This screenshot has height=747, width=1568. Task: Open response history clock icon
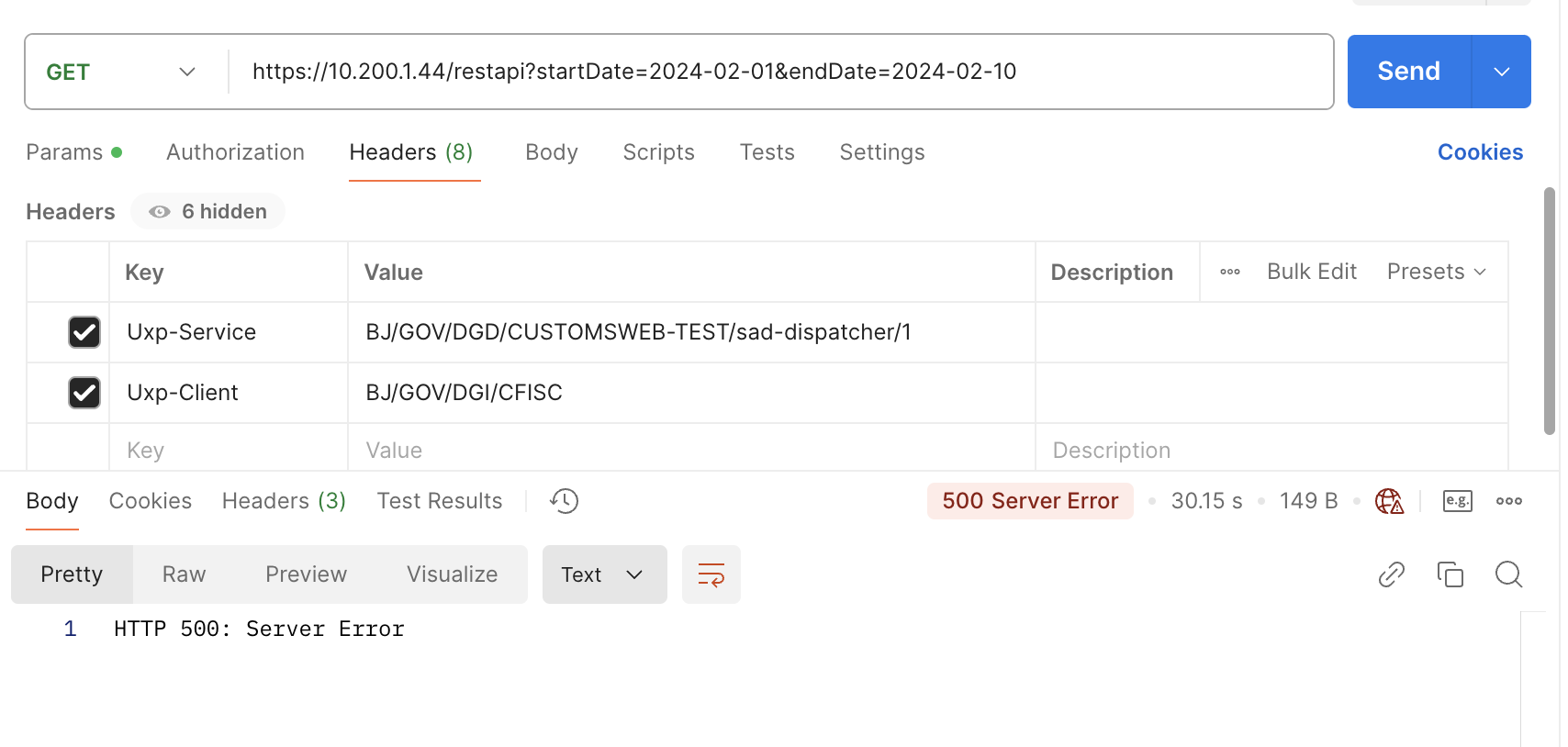click(x=564, y=501)
